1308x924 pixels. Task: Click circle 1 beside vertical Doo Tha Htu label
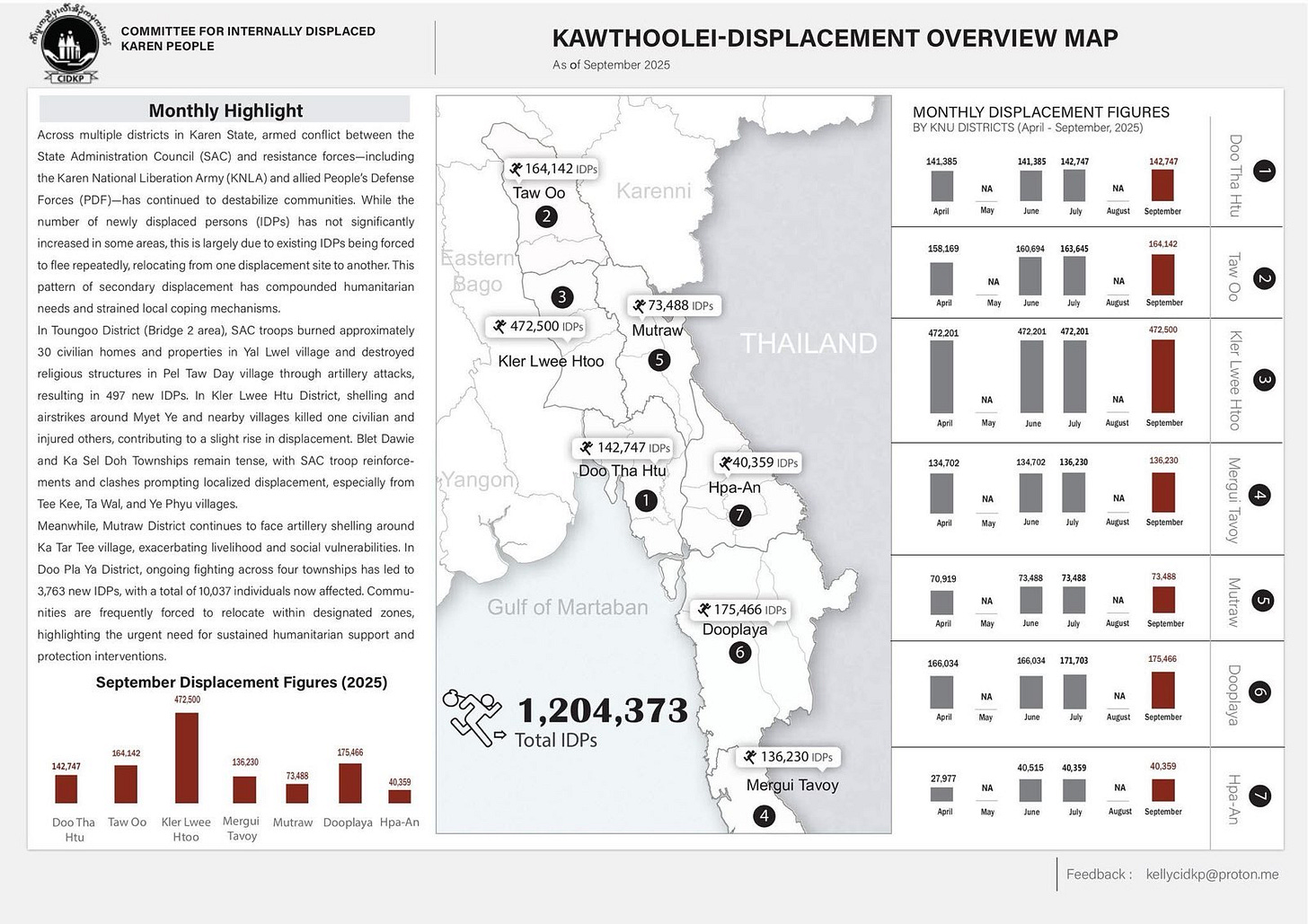click(x=1263, y=171)
